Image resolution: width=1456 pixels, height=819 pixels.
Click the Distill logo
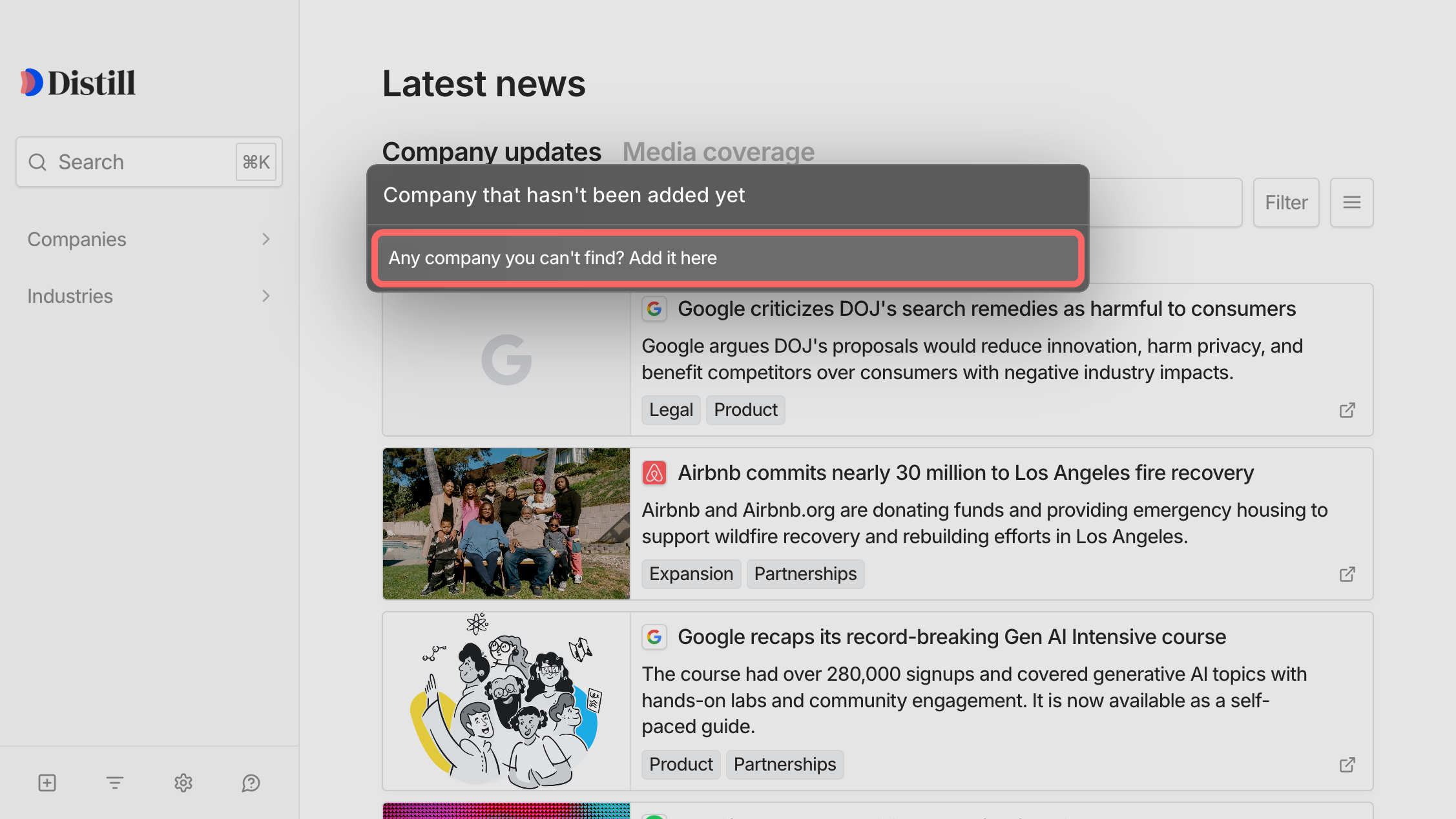tap(78, 83)
